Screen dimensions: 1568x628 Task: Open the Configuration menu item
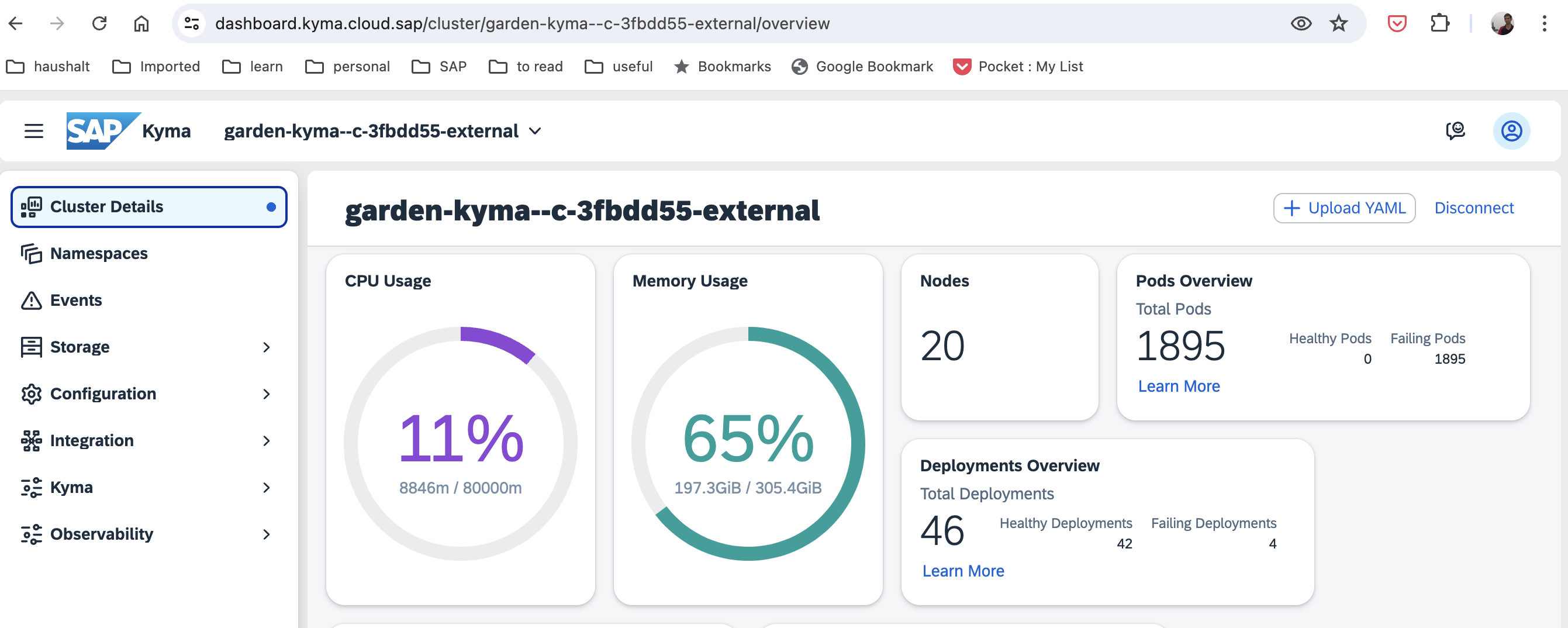(x=148, y=394)
